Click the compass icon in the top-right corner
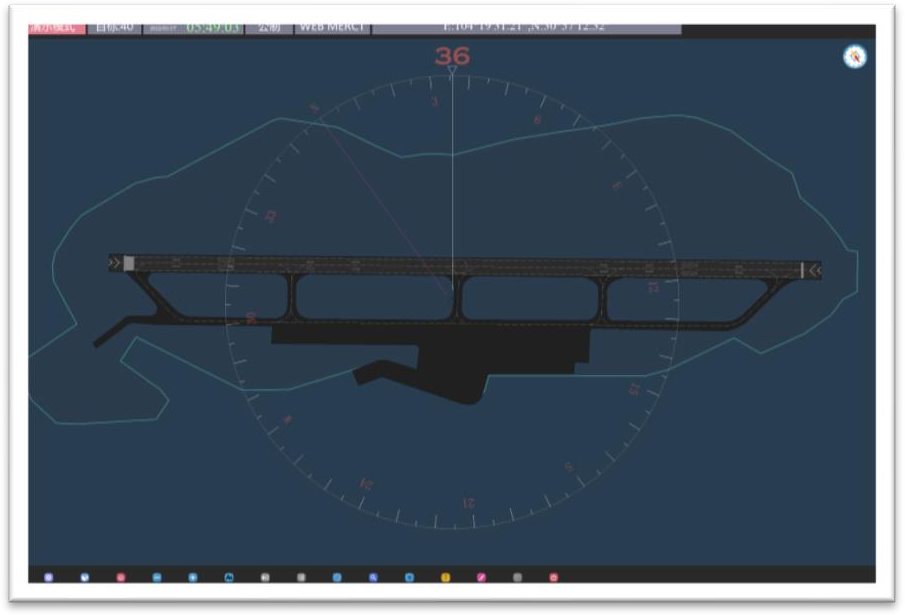Viewport: 905px width, 615px height. click(854, 57)
